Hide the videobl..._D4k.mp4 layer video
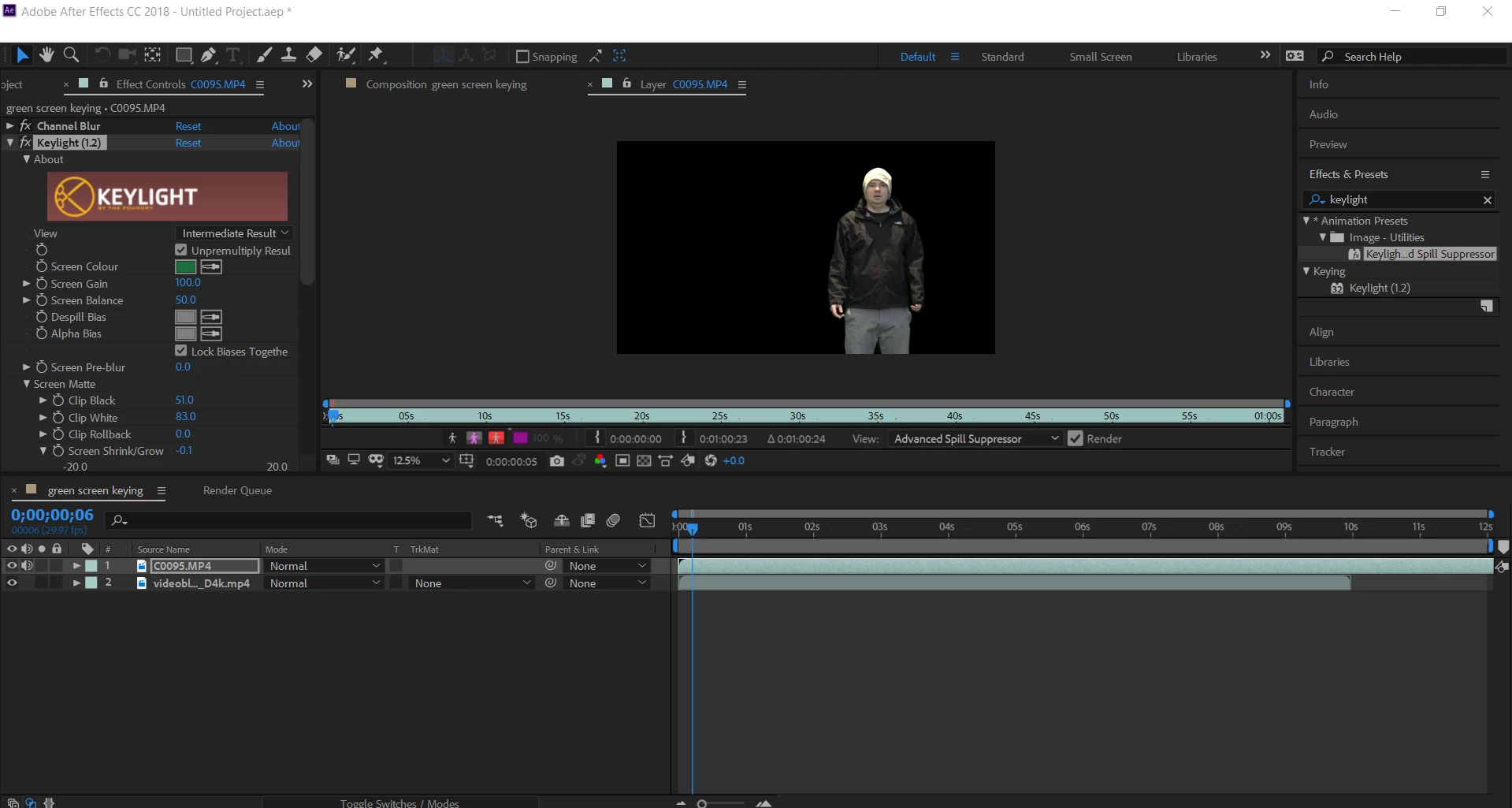Screen dimensions: 1512x808 12,583
